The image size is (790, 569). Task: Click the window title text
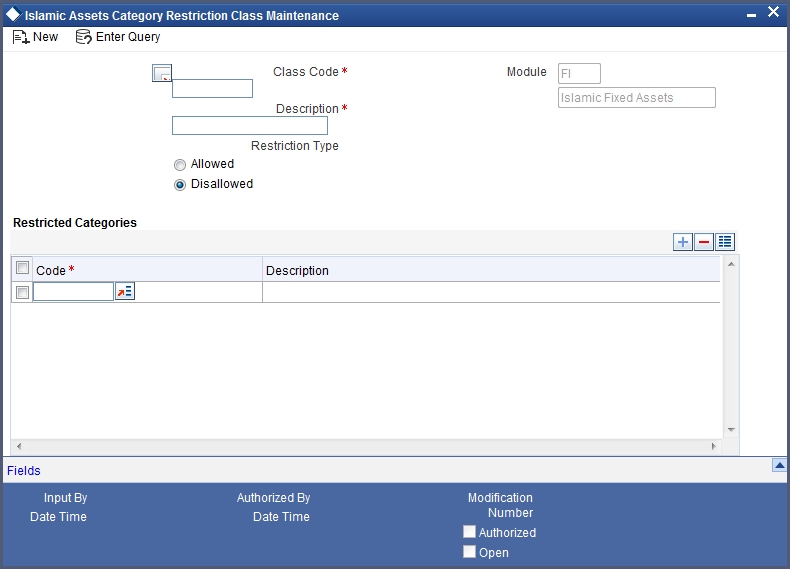tap(182, 16)
